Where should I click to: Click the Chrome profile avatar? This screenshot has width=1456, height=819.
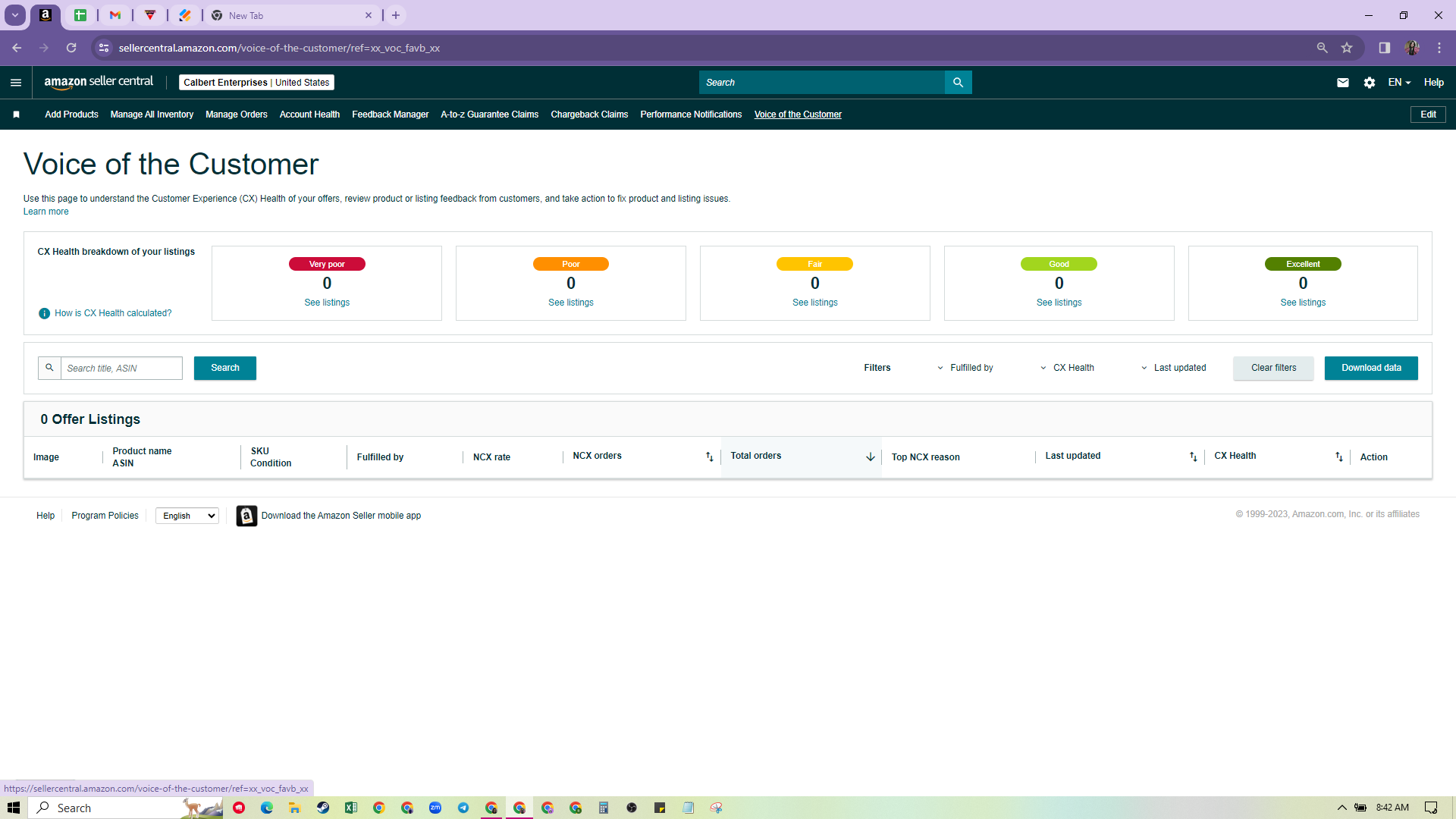pyautogui.click(x=1411, y=48)
